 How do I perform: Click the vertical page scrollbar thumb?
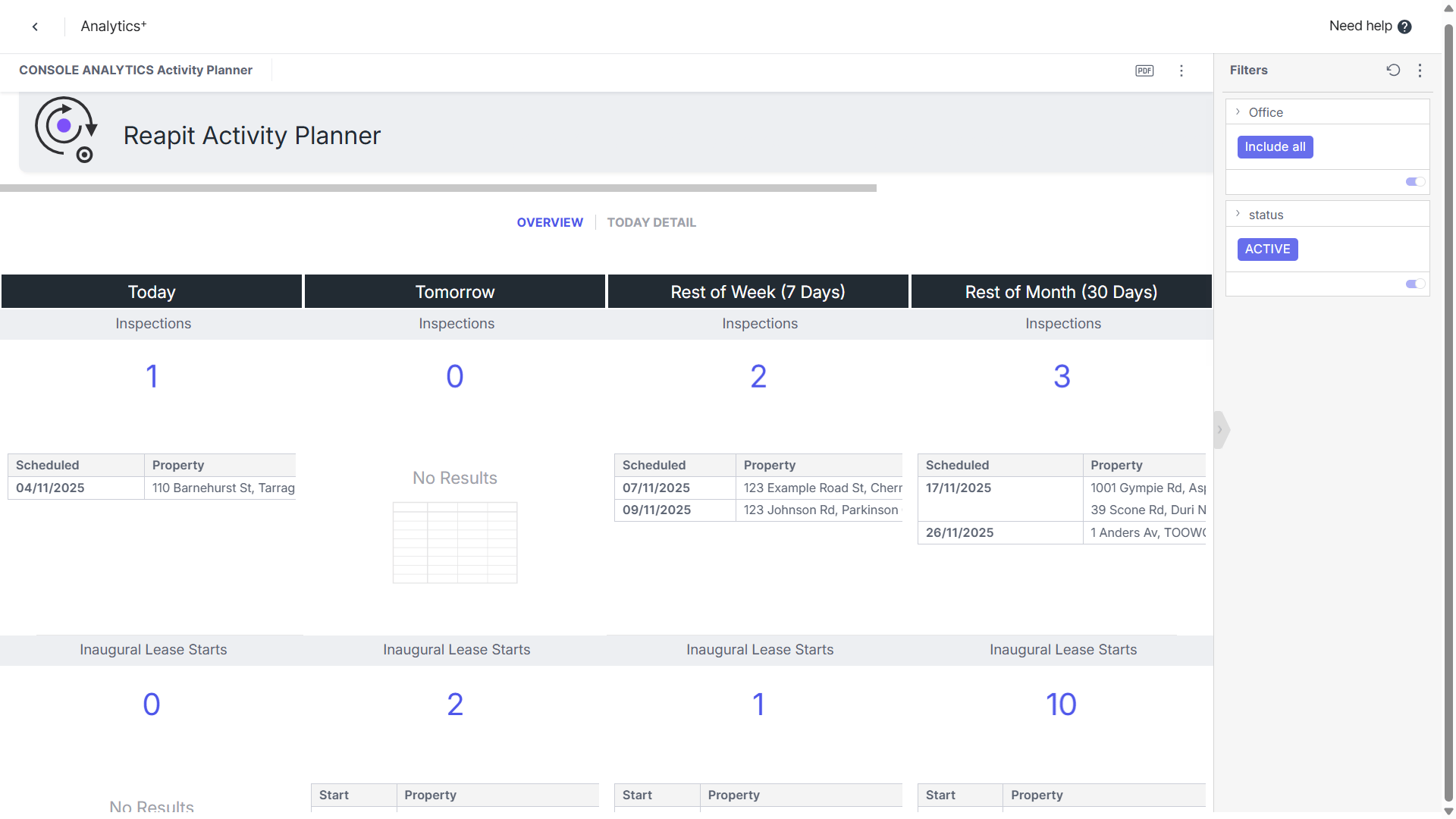click(x=1448, y=409)
